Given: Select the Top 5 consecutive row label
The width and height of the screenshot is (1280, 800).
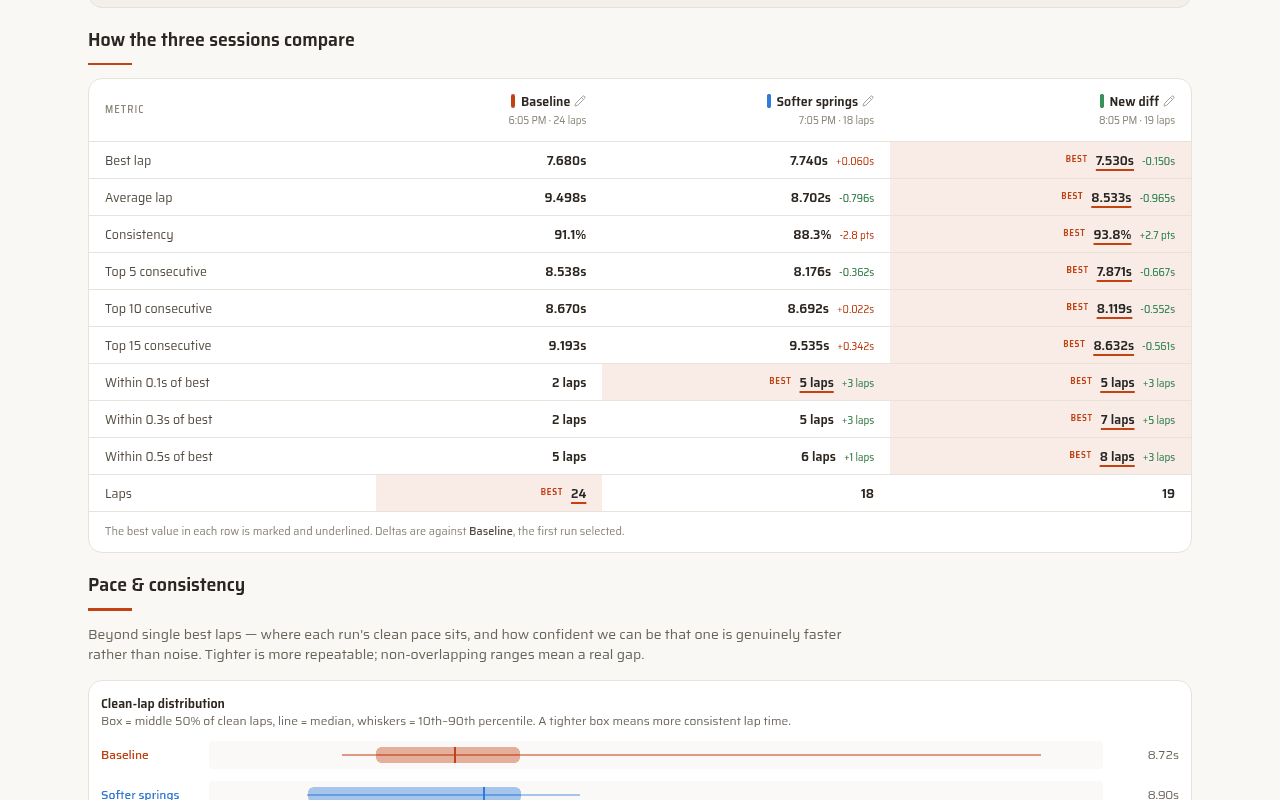Looking at the screenshot, I should click(156, 271).
